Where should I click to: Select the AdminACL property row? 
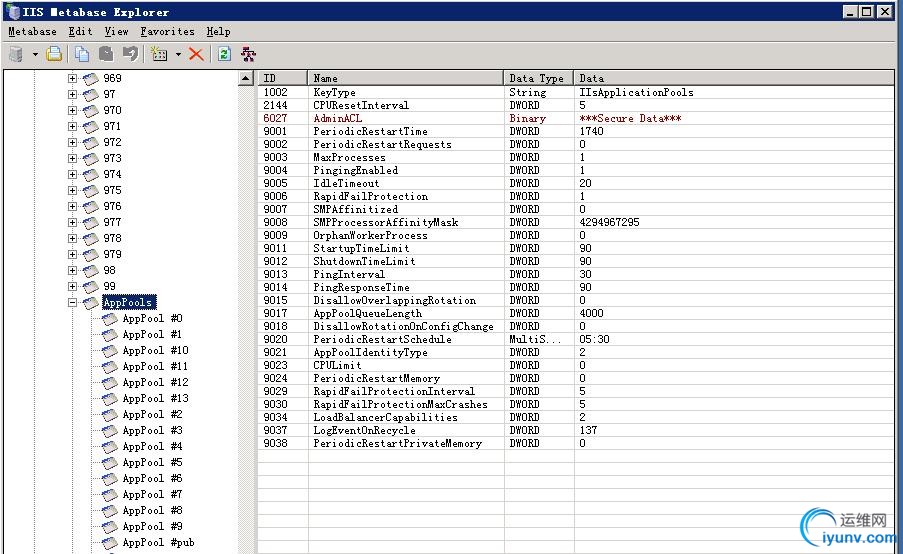[x=576, y=118]
